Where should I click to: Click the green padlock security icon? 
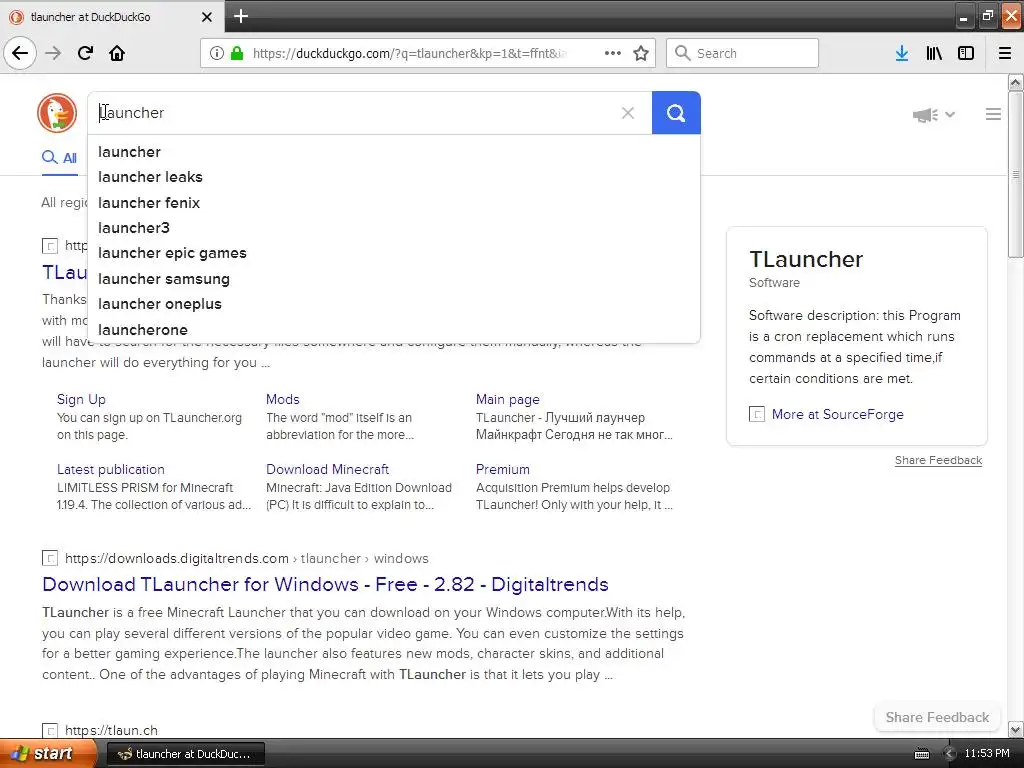click(x=237, y=53)
